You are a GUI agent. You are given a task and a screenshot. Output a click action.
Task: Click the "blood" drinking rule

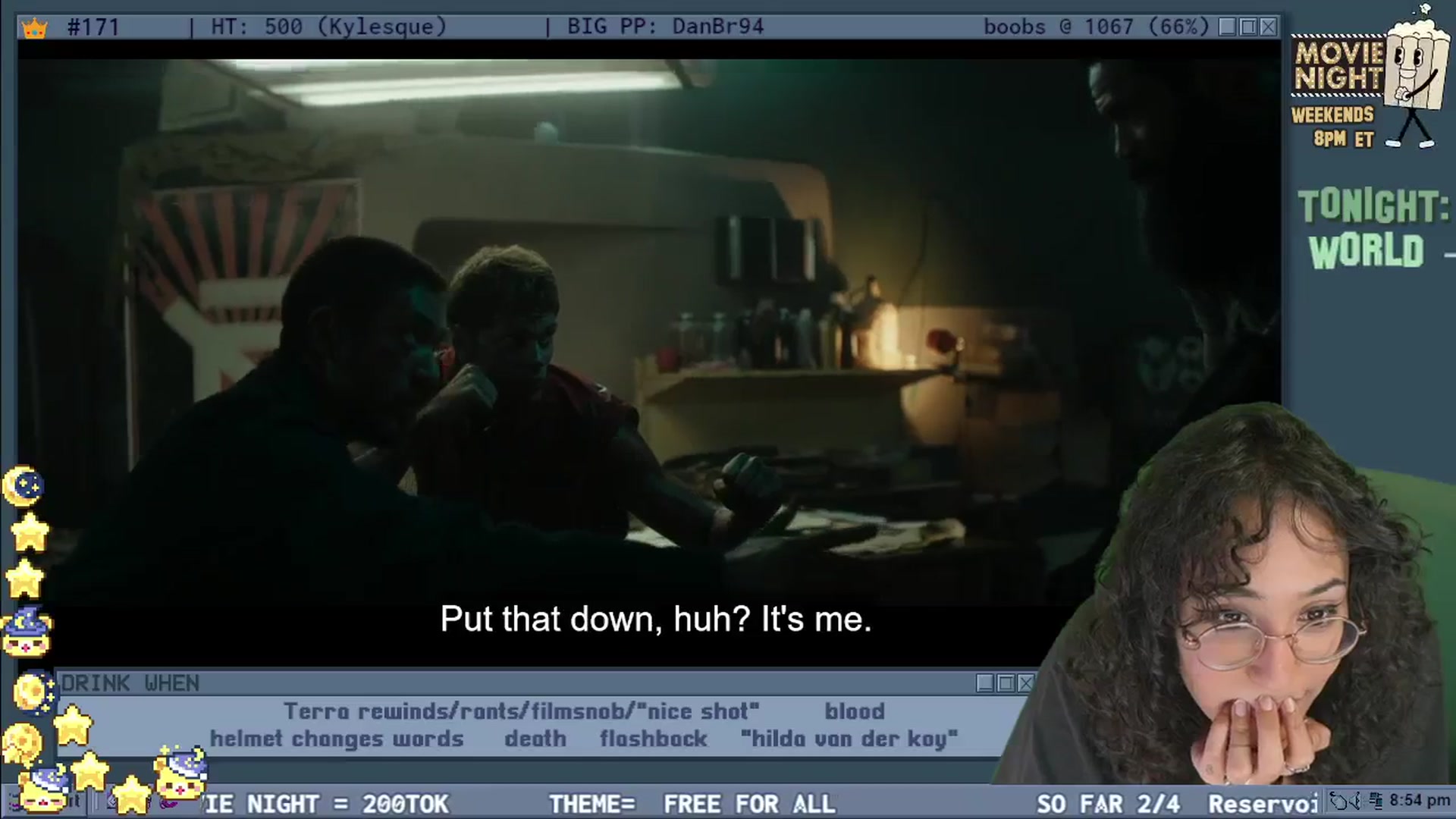pos(855,711)
